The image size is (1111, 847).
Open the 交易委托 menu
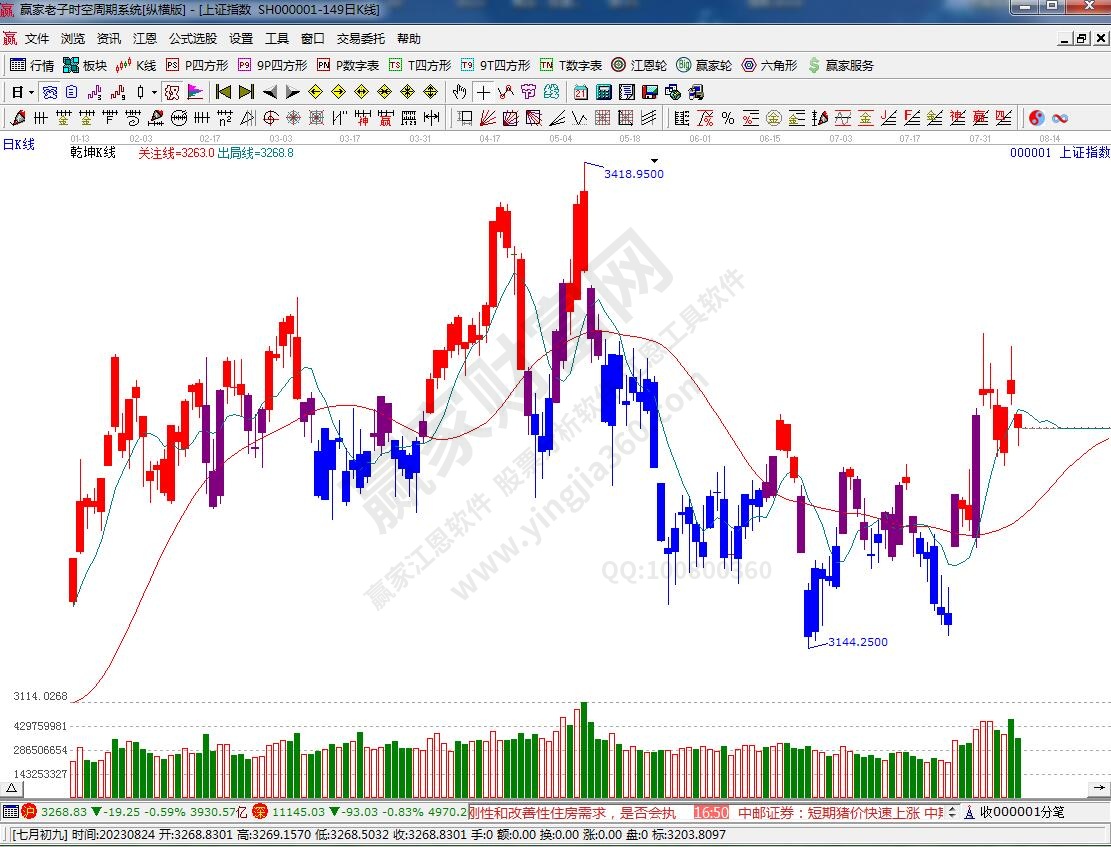click(x=360, y=39)
